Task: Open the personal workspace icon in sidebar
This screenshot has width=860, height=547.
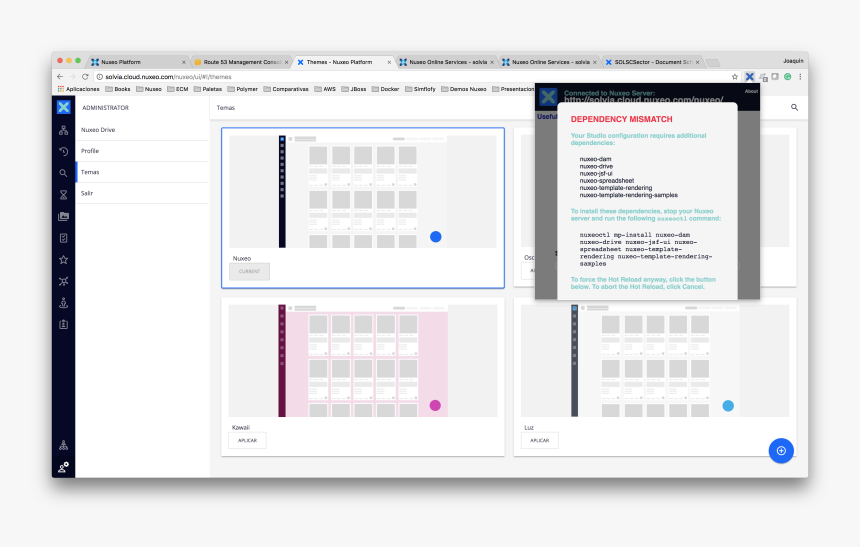Action: [x=64, y=281]
